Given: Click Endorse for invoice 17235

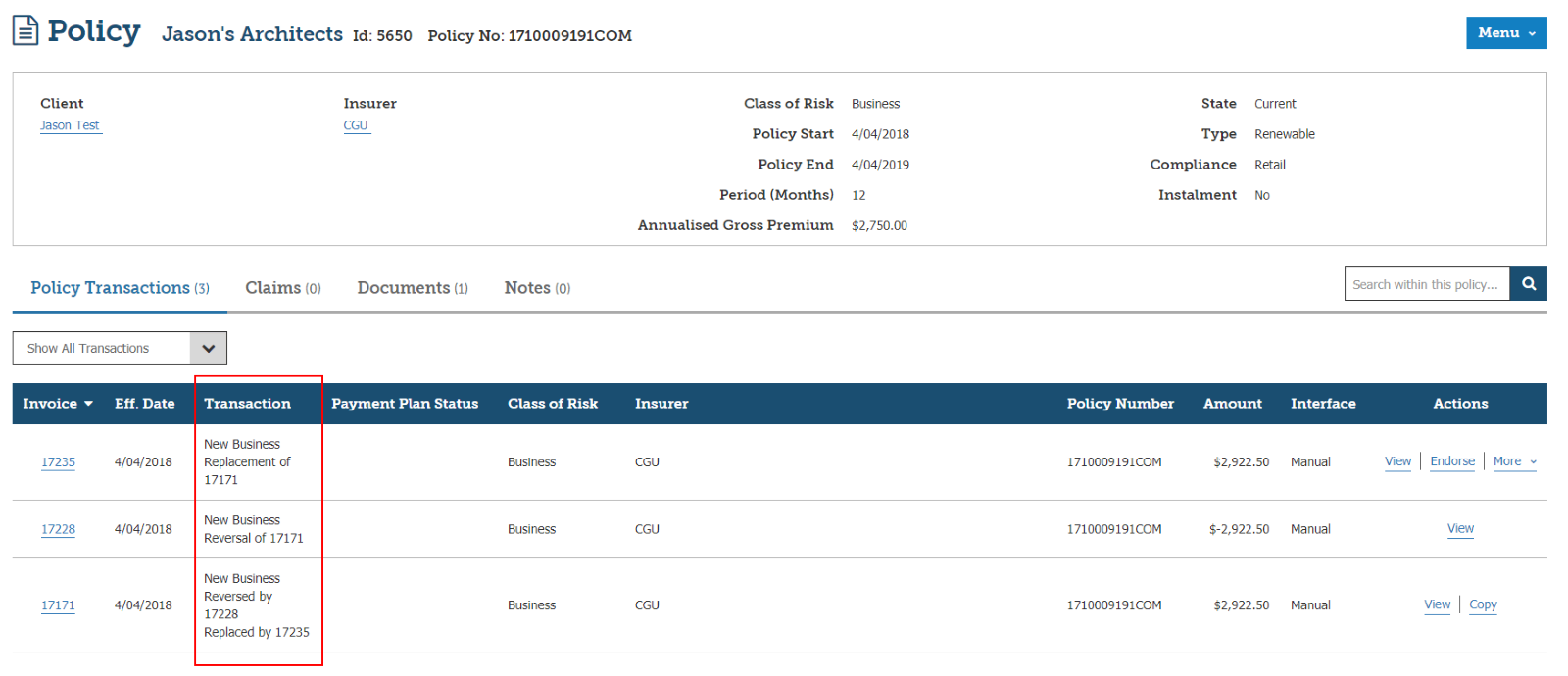Looking at the screenshot, I should point(1451,461).
